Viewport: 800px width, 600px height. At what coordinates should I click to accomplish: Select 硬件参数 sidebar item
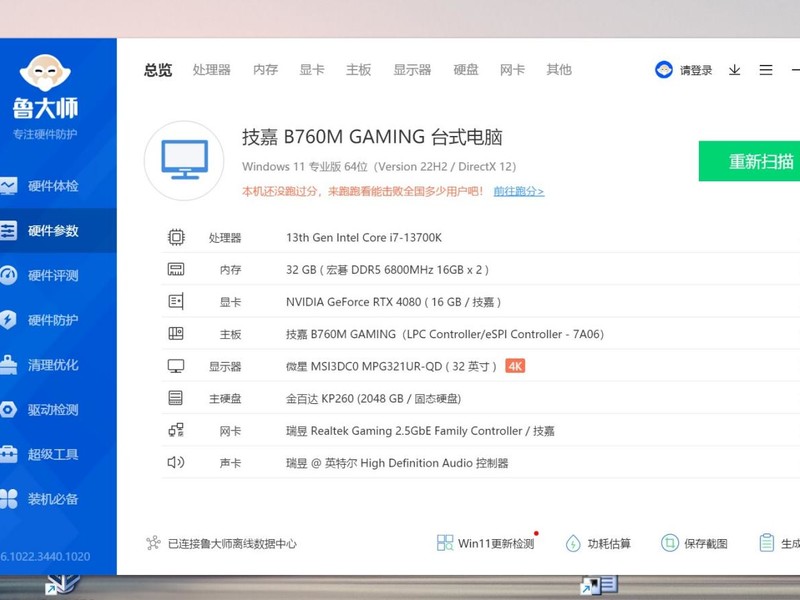53,231
